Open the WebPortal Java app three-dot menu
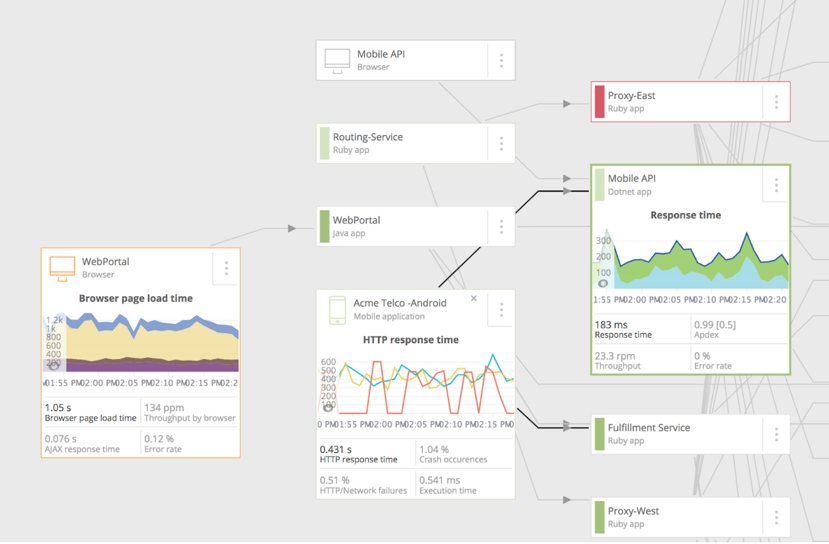Image resolution: width=829 pixels, height=544 pixels. click(501, 227)
